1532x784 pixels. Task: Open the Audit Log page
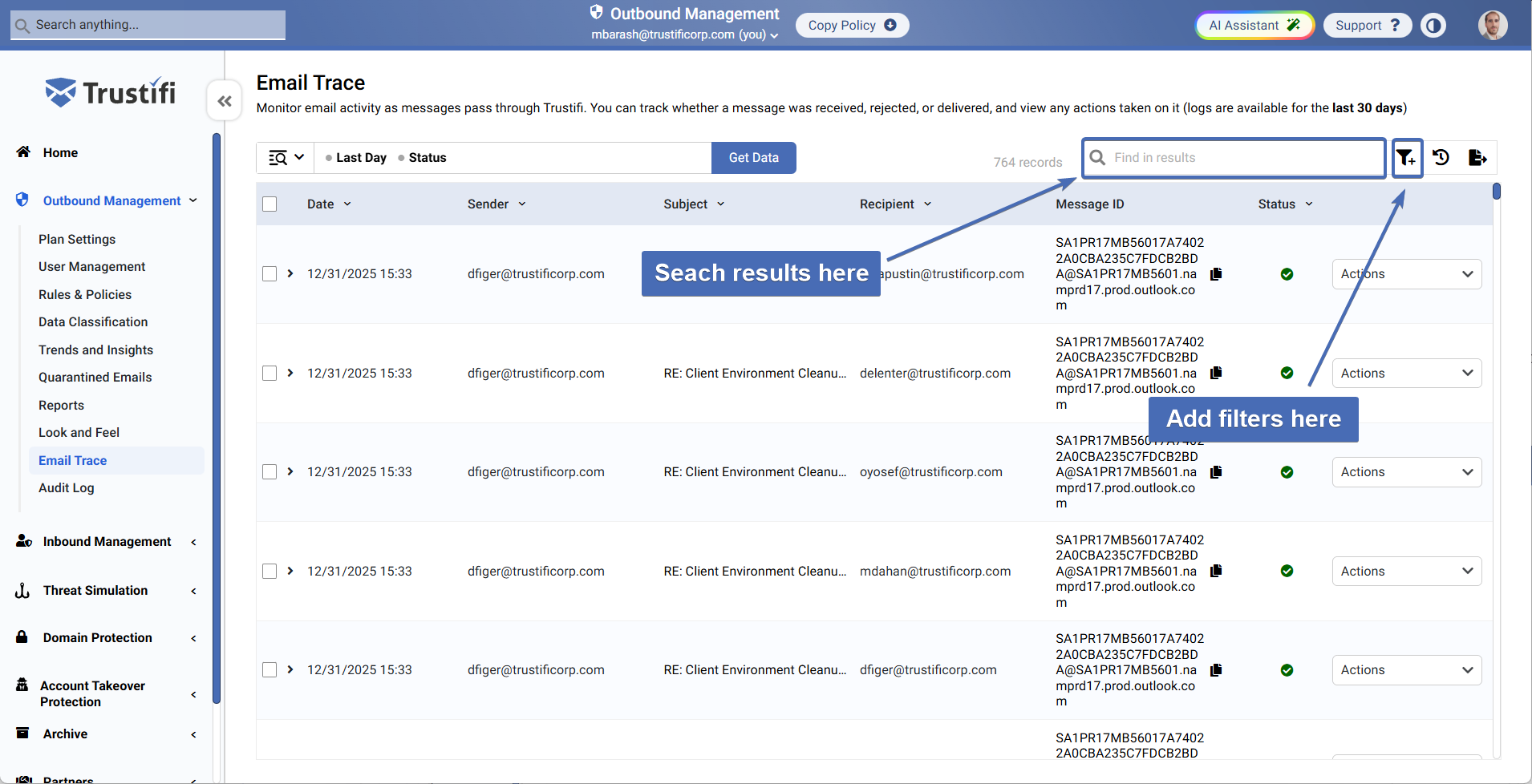[66, 487]
